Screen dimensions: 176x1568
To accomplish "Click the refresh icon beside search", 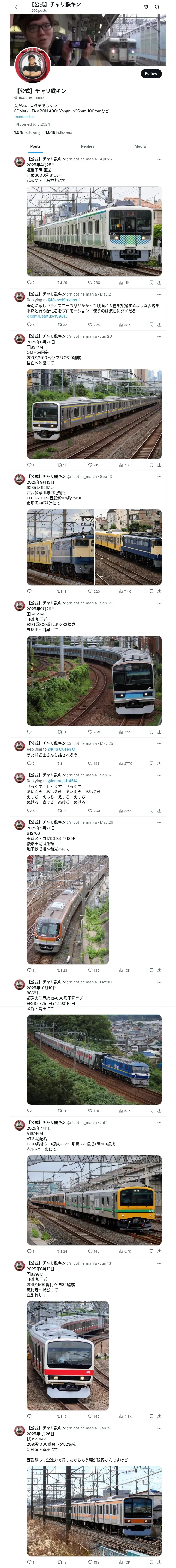I will coord(146,7).
